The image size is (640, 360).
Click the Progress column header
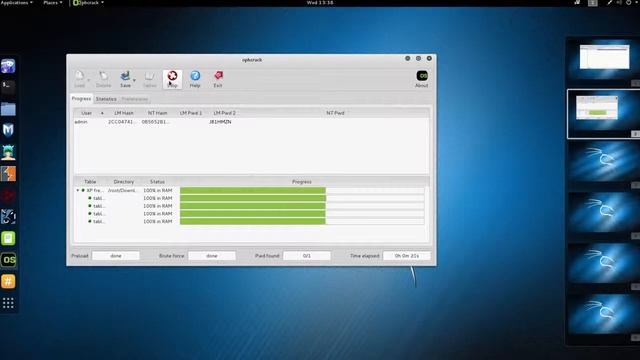coord(302,182)
